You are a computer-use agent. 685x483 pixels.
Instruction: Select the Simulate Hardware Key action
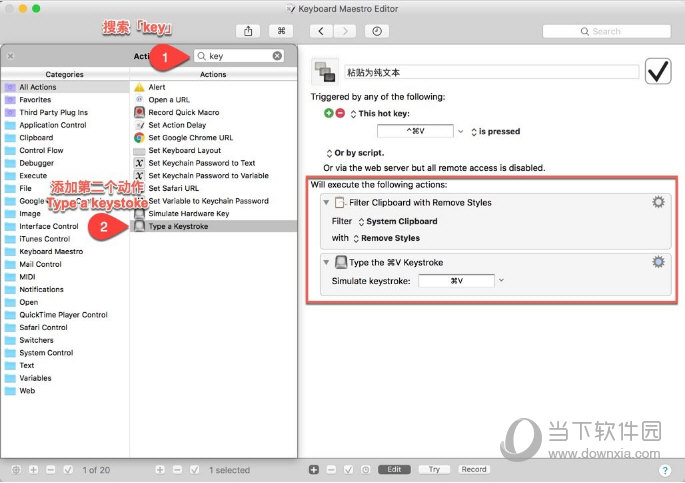coord(214,214)
